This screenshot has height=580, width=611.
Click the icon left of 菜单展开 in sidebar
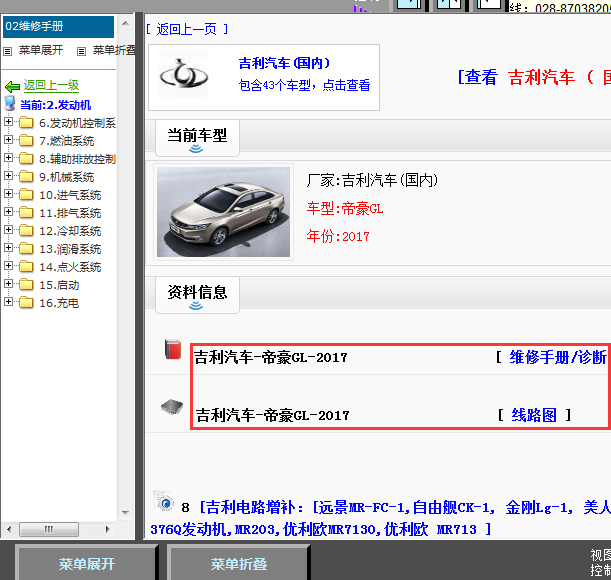click(7, 51)
